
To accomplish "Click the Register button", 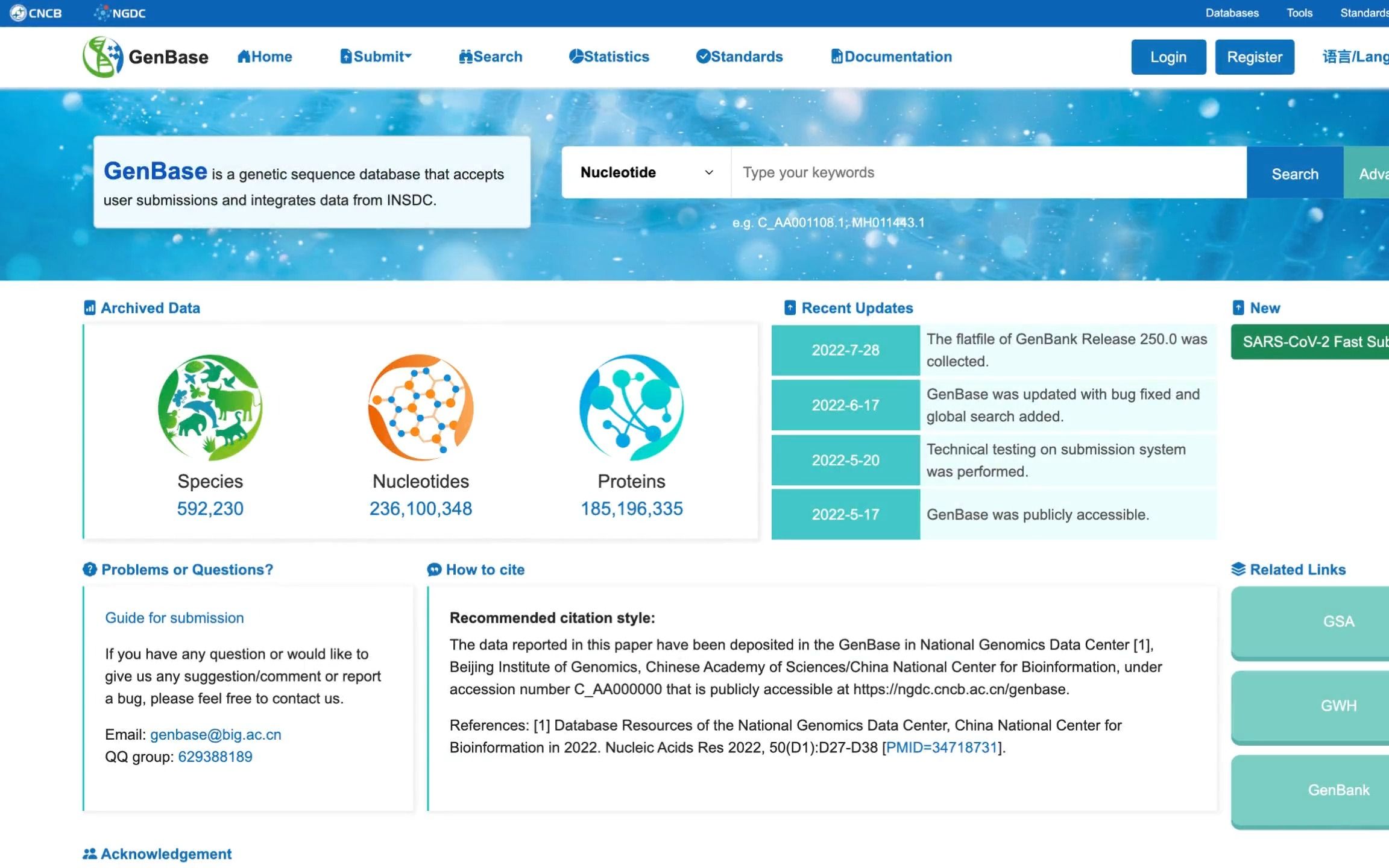I will (x=1255, y=57).
